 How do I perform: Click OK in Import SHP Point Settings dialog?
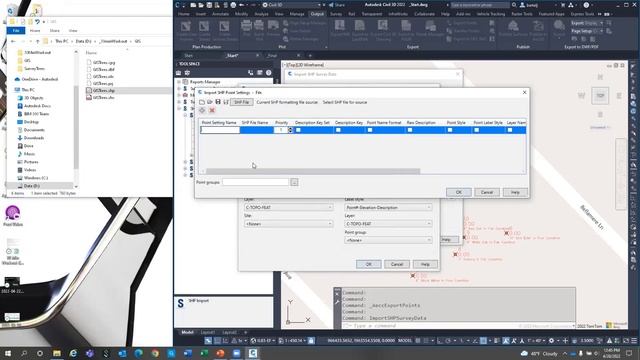click(458, 192)
